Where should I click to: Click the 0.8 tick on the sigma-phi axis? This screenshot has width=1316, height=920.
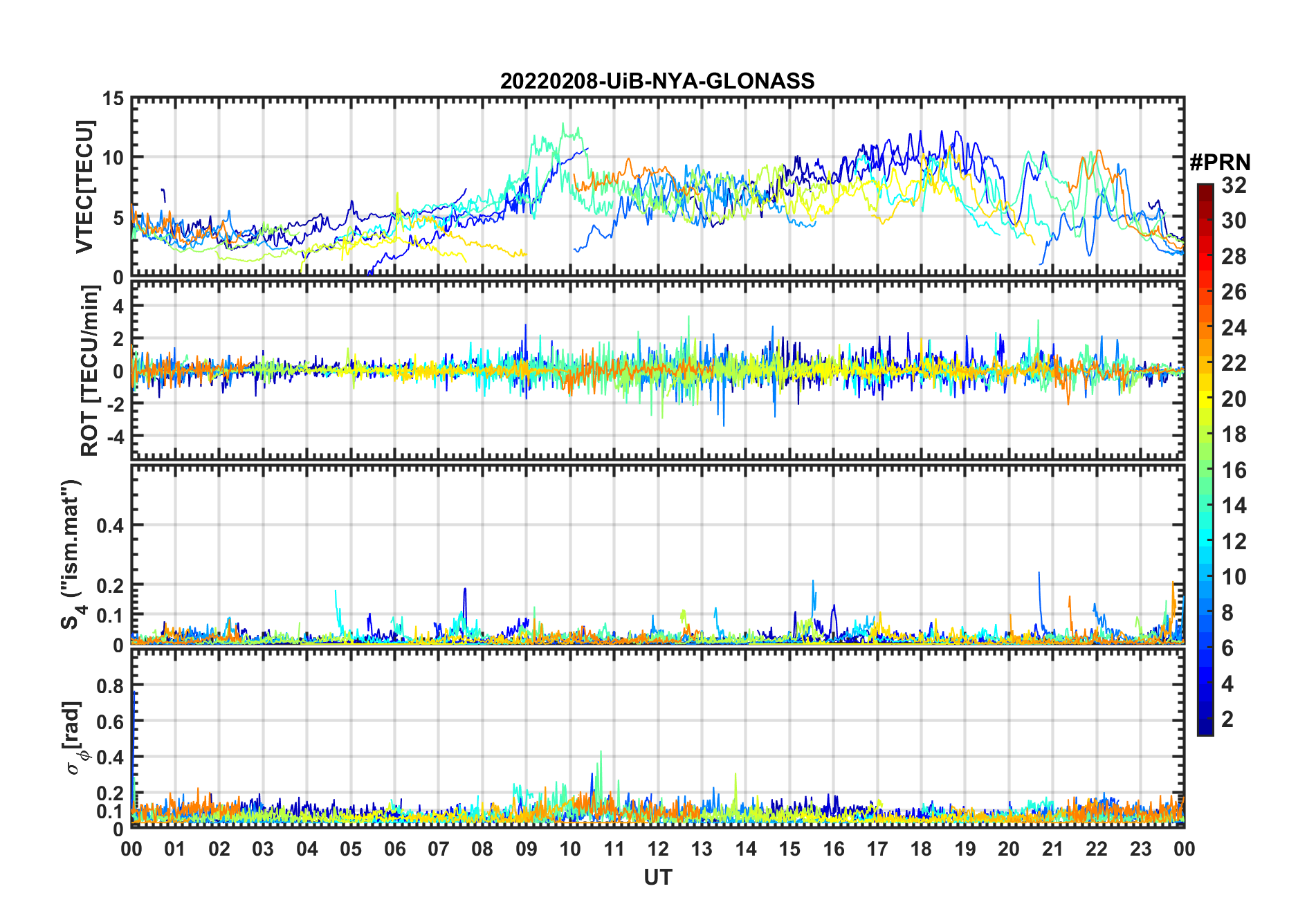111,686
